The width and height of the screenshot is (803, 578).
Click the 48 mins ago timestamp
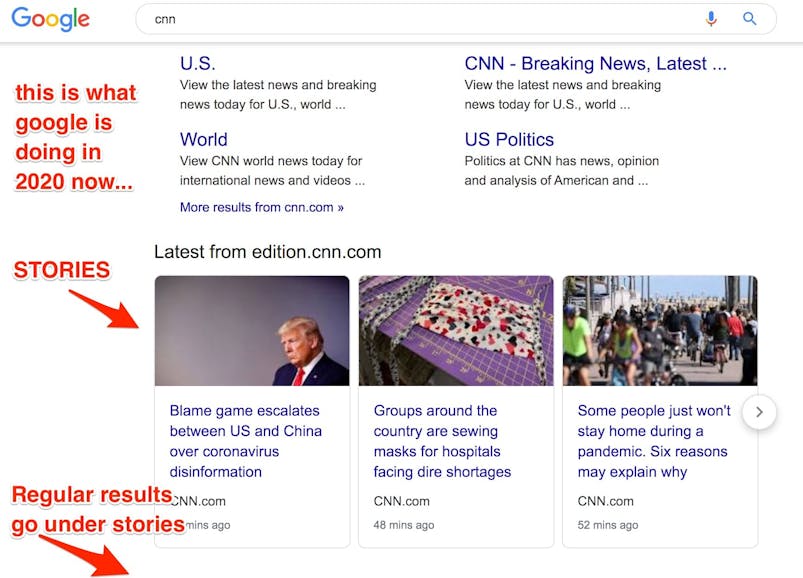404,525
